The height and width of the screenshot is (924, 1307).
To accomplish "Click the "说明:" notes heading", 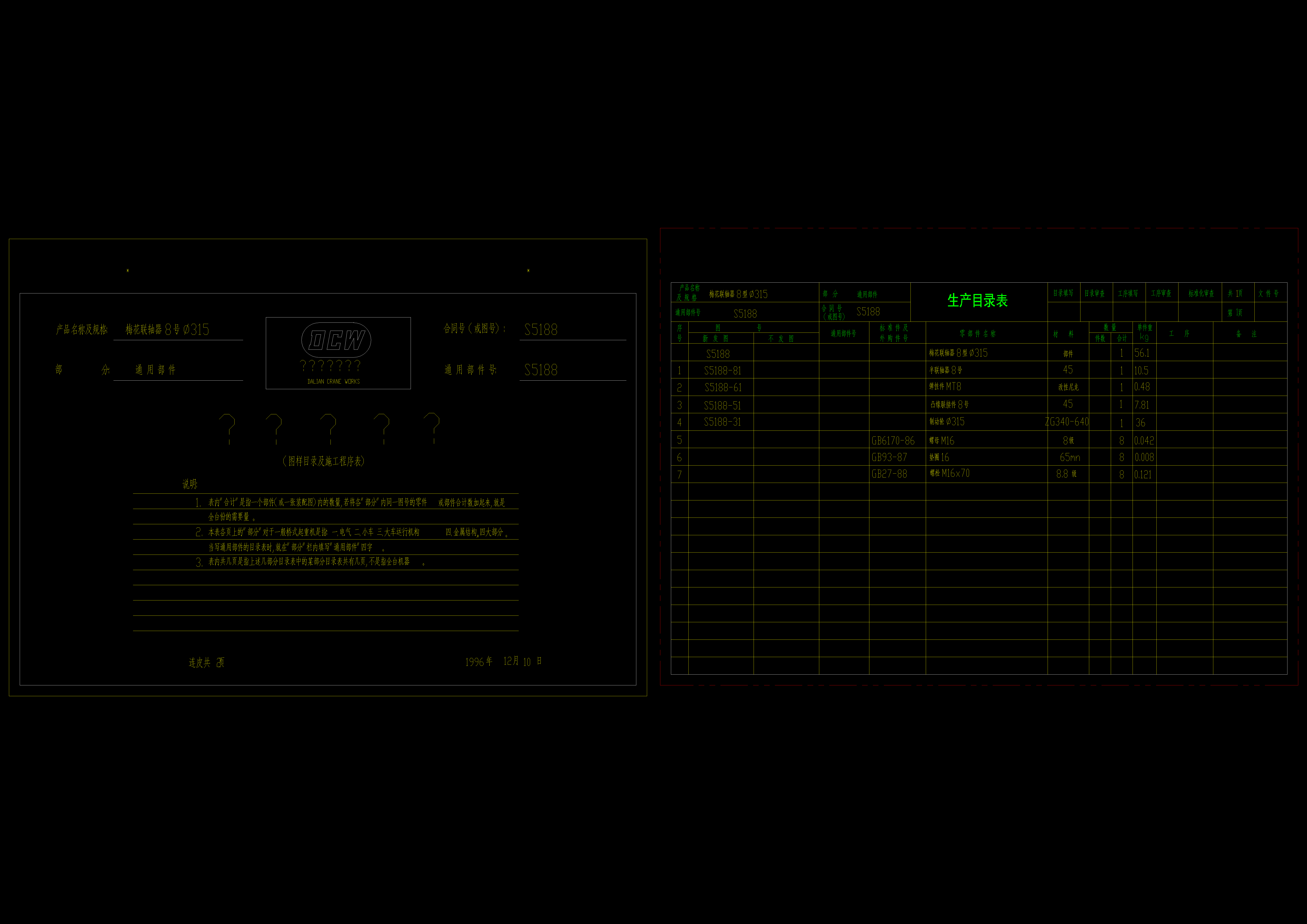I will click(x=189, y=484).
